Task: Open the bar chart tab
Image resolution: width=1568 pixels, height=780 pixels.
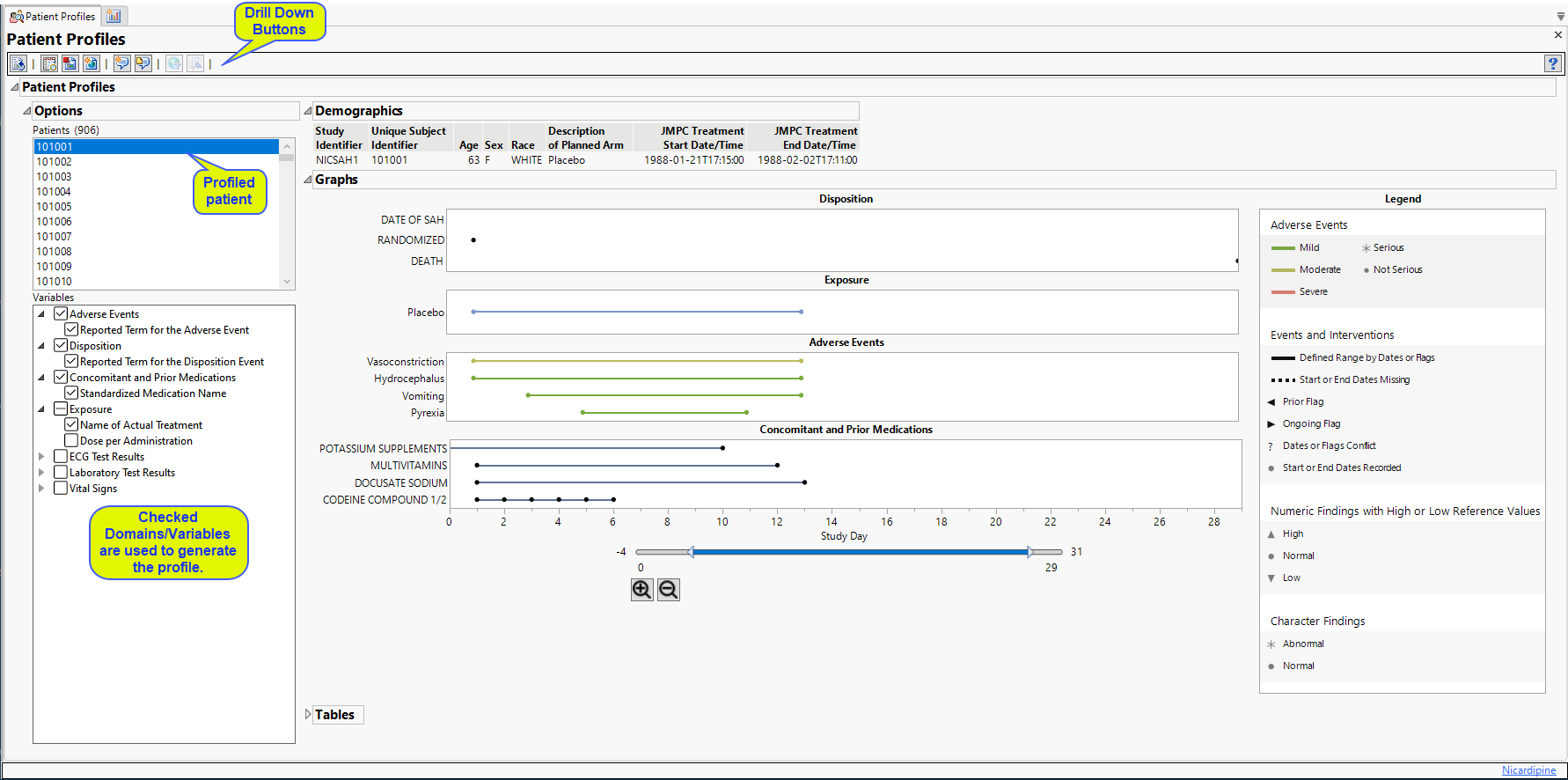Action: point(114,16)
